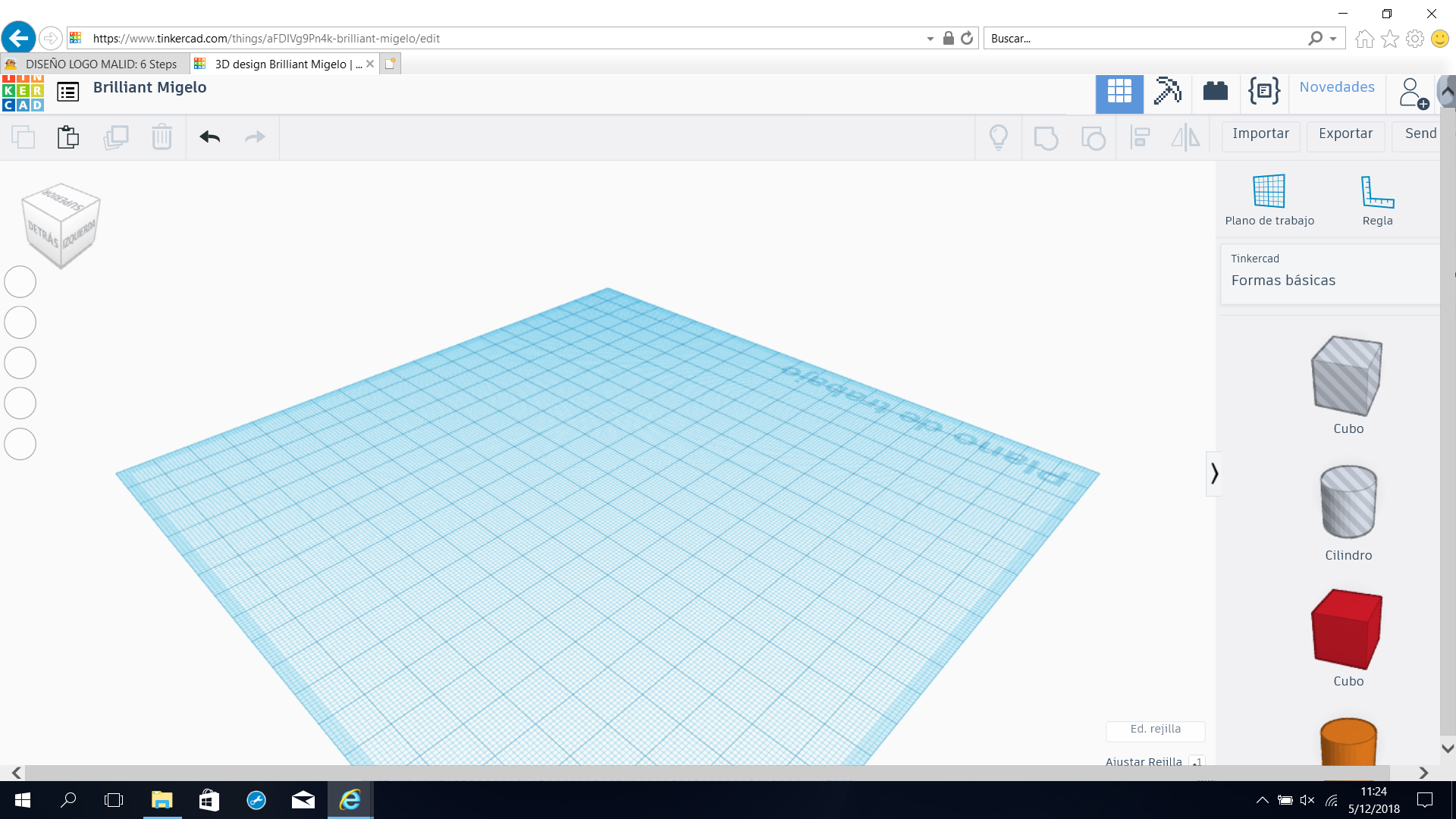Screen dimensions: 1456x819
Task: Open the Mail app in taskbar
Action: 303,800
